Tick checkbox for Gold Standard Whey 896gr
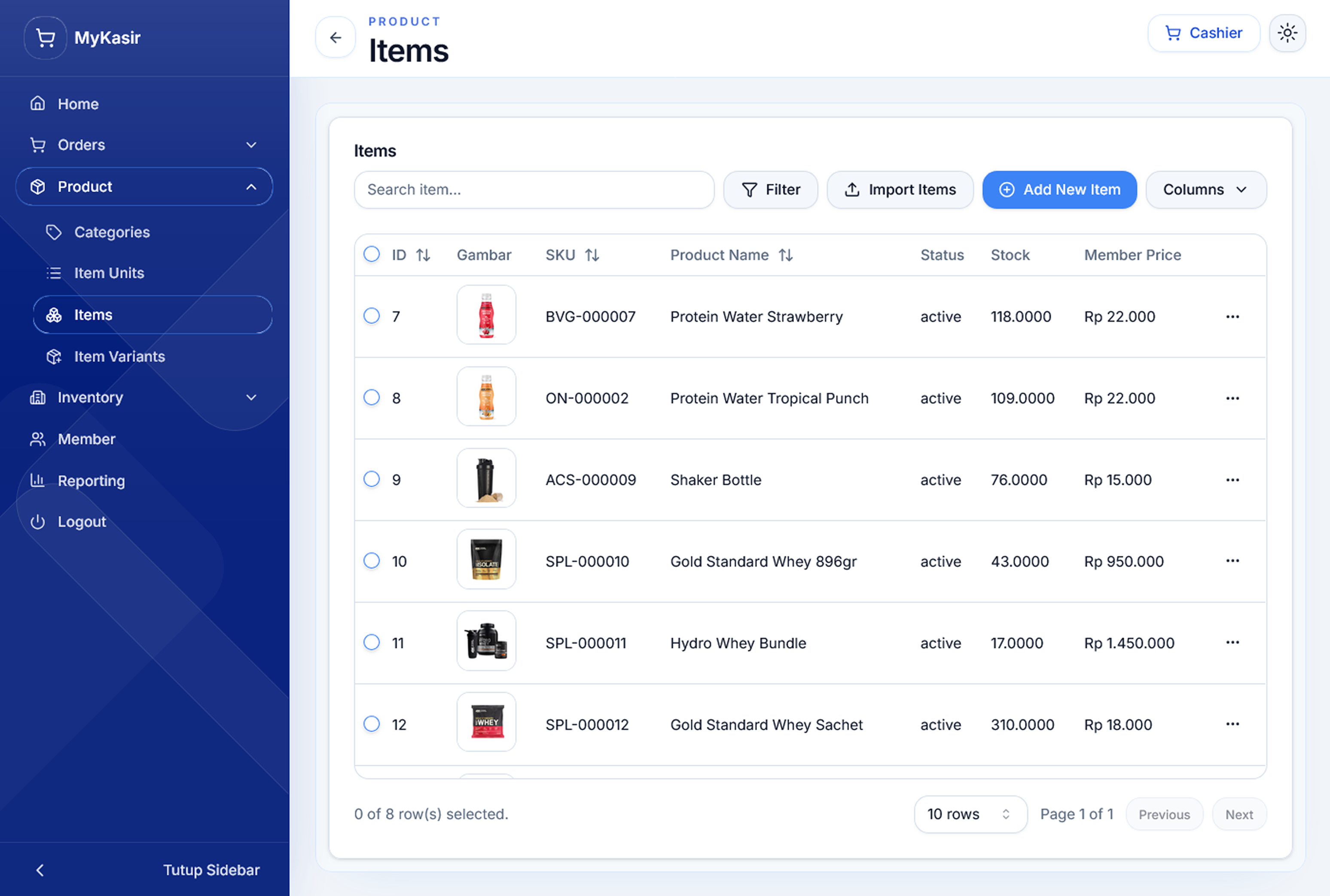 372,561
